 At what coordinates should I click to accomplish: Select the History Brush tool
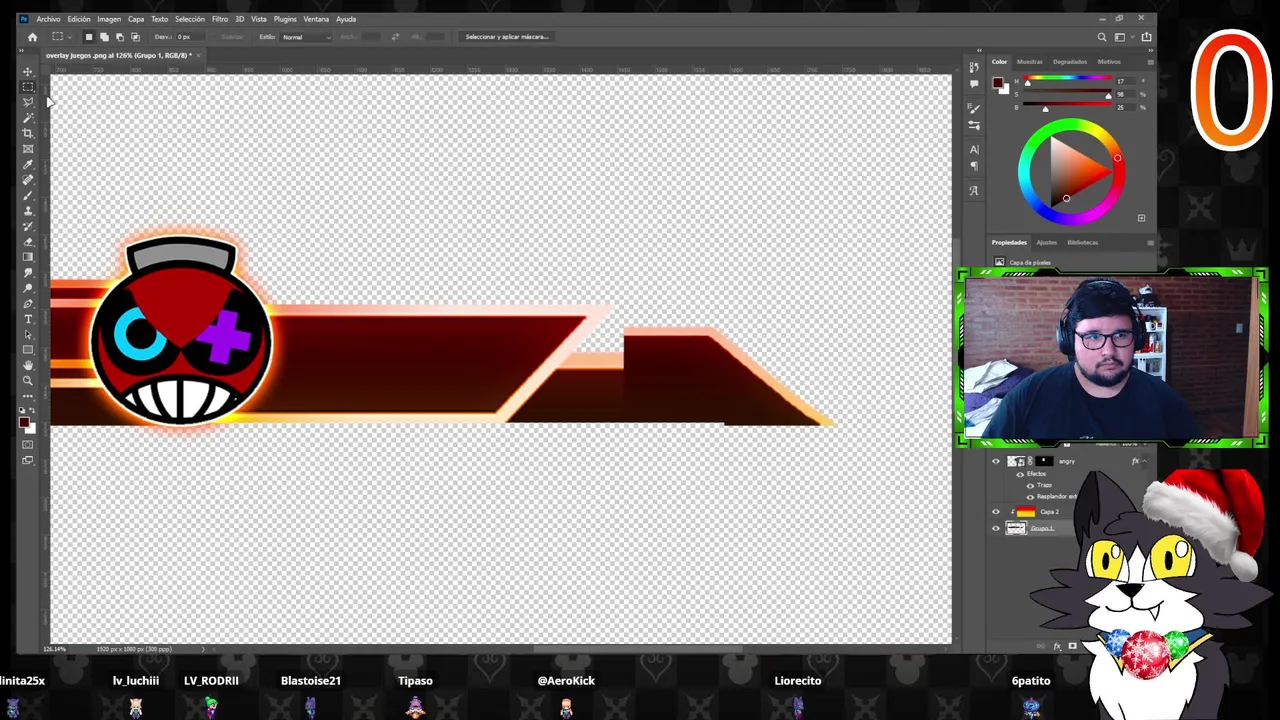tap(28, 226)
